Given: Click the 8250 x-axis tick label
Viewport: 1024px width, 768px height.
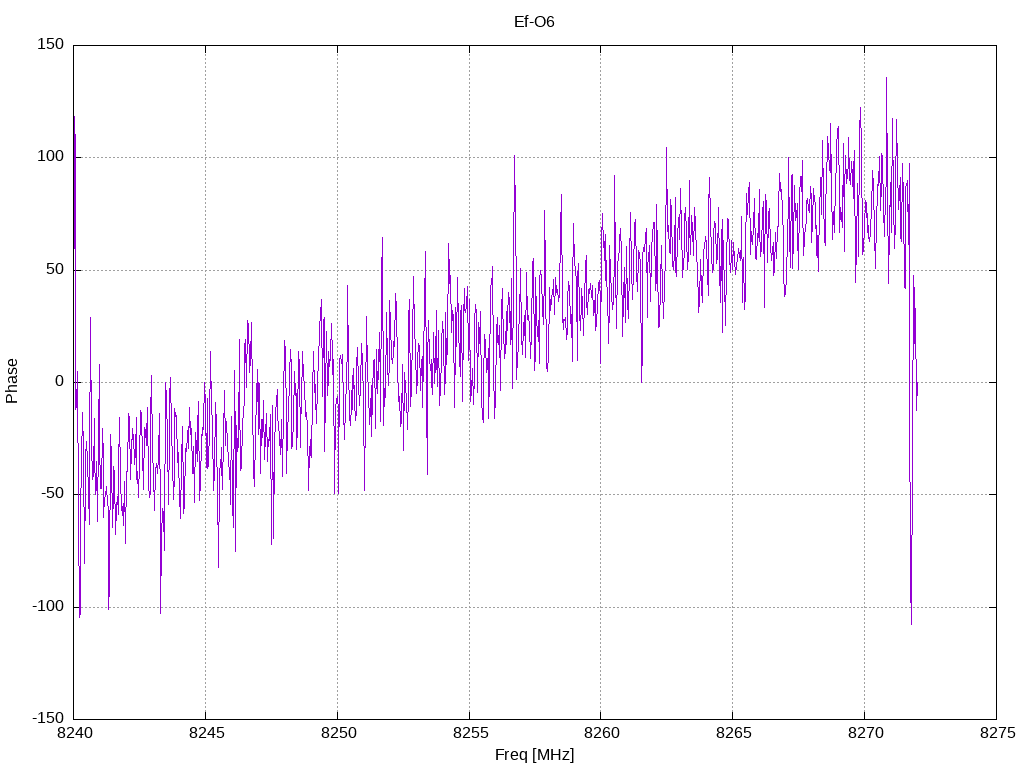Looking at the screenshot, I should coord(338,733).
